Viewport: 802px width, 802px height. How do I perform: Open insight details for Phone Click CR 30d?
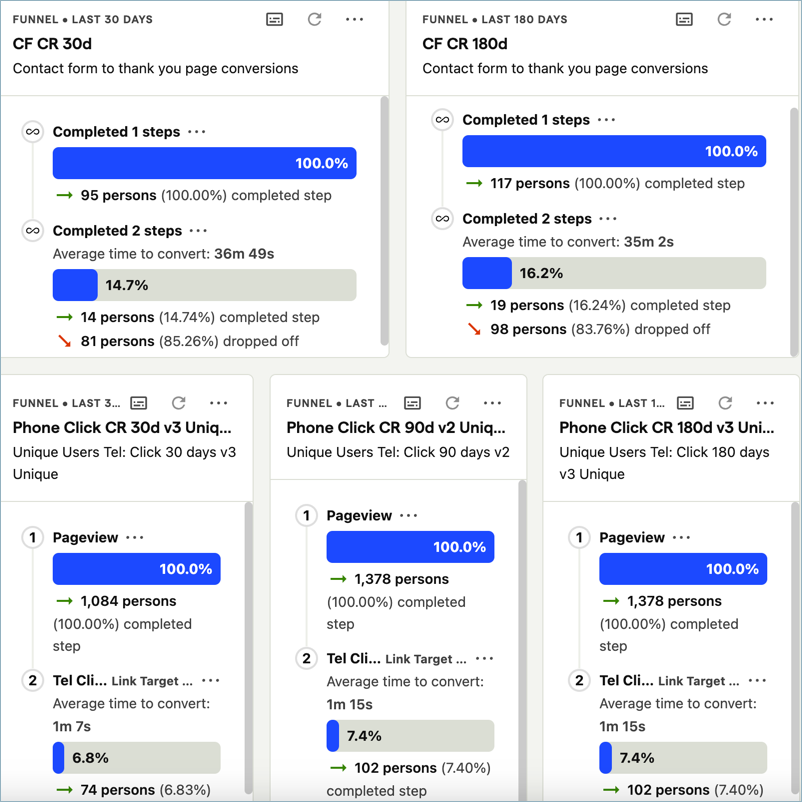pos(138,403)
